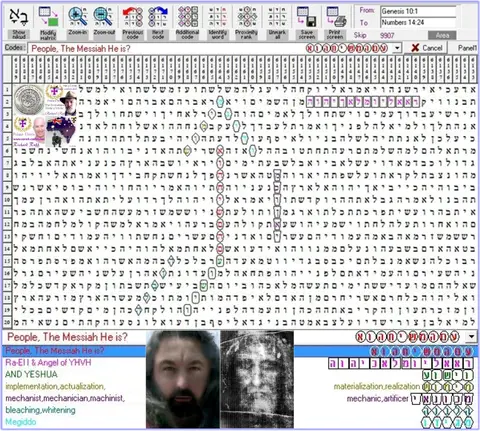Click the Modify matrix icon

tap(48, 17)
